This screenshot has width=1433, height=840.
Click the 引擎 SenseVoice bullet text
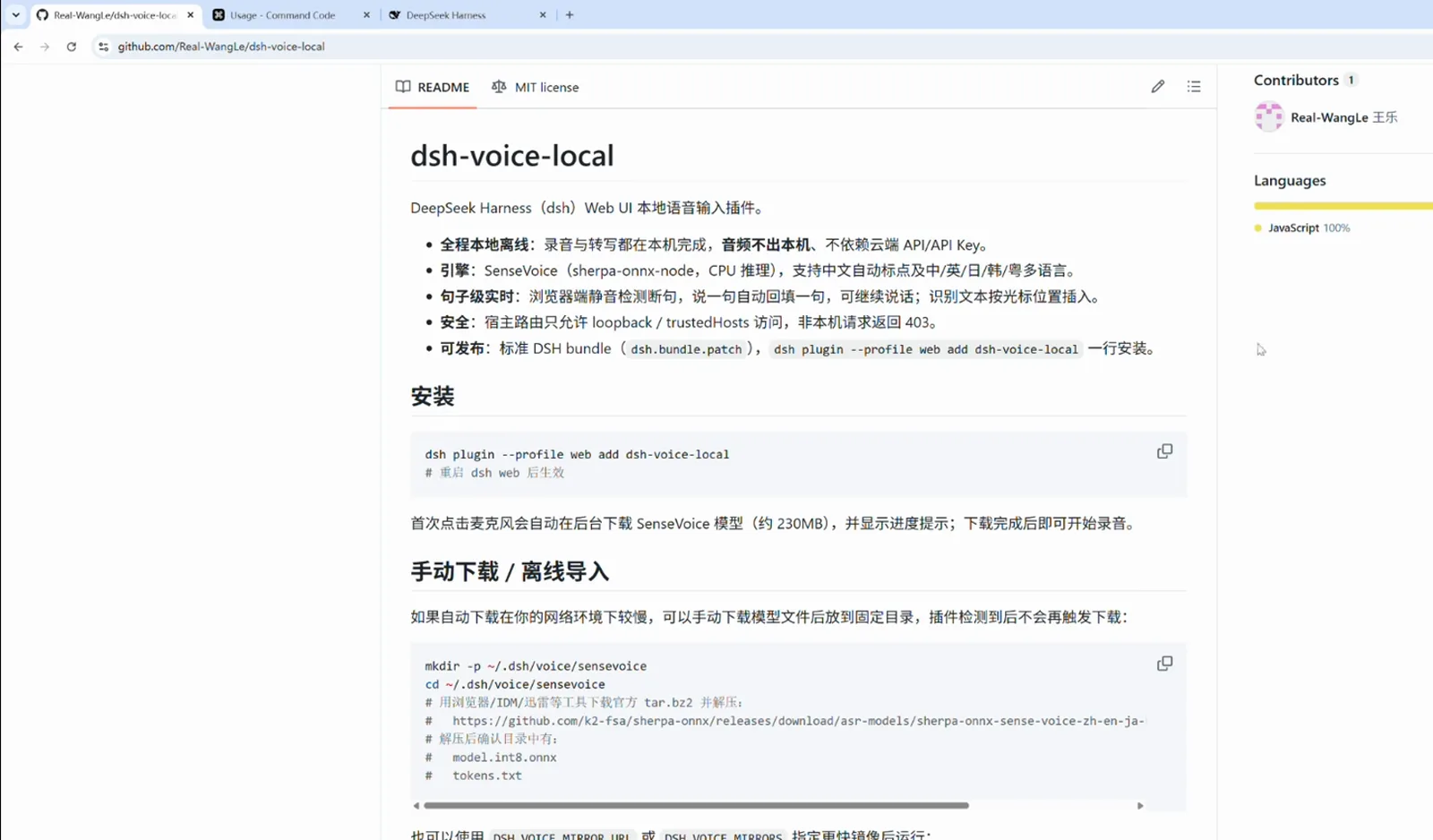759,270
